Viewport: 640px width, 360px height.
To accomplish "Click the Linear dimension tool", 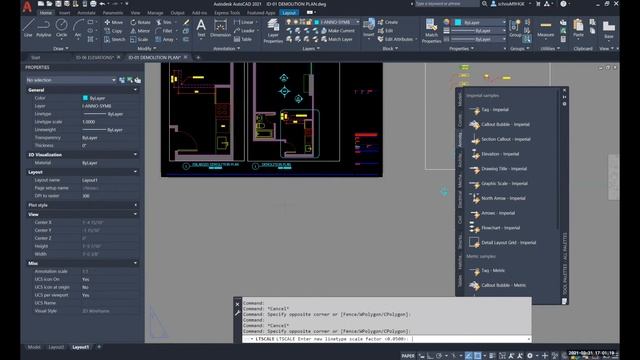I will 244,22.
